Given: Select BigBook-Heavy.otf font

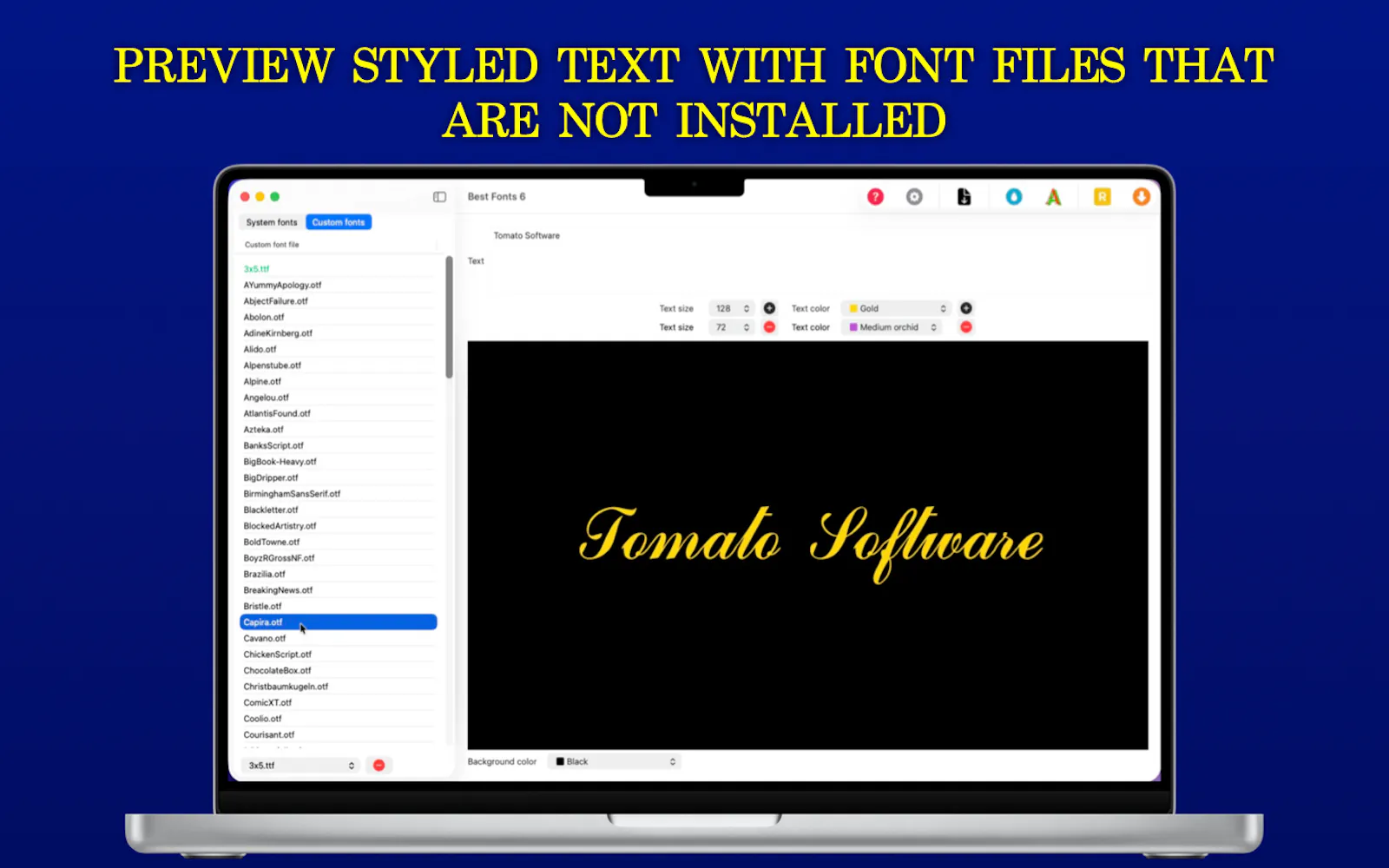Looking at the screenshot, I should (x=338, y=462).
